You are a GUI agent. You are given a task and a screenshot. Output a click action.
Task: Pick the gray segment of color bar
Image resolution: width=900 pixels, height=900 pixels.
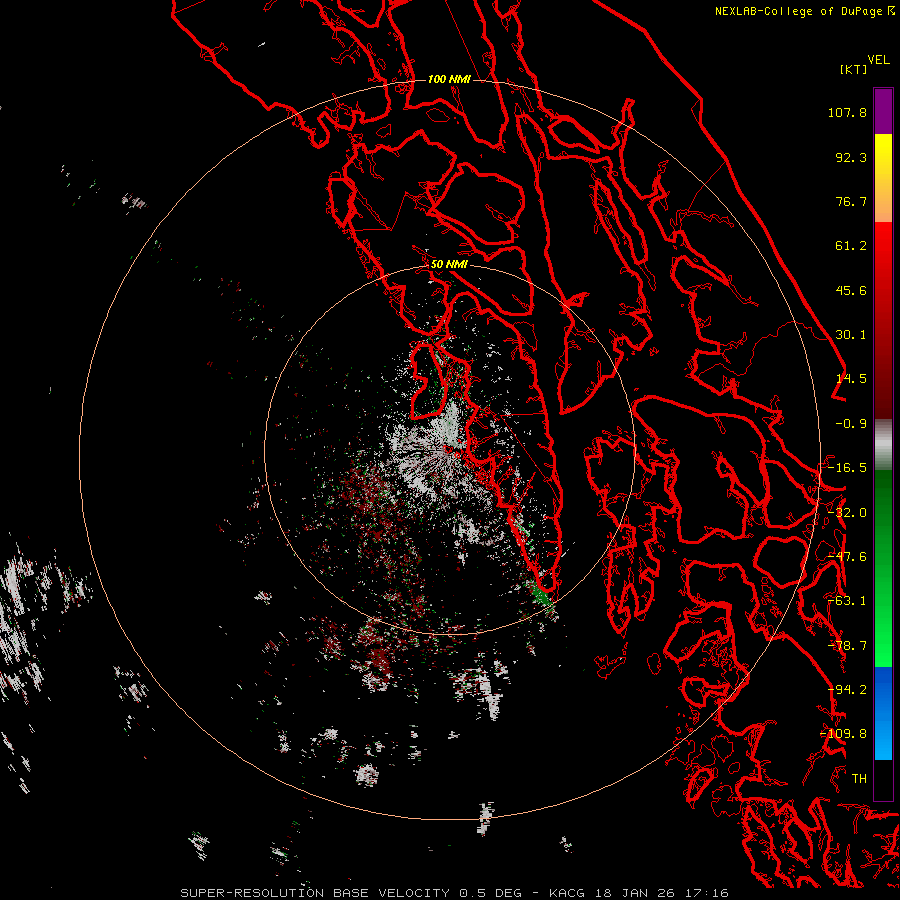point(883,445)
